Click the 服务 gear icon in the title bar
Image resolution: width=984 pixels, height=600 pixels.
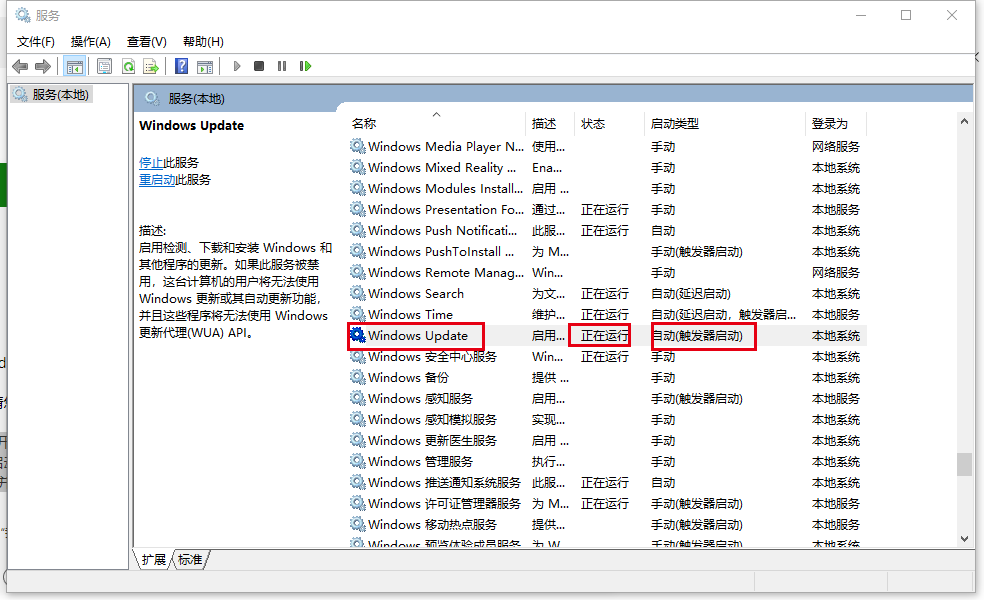pyautogui.click(x=23, y=15)
